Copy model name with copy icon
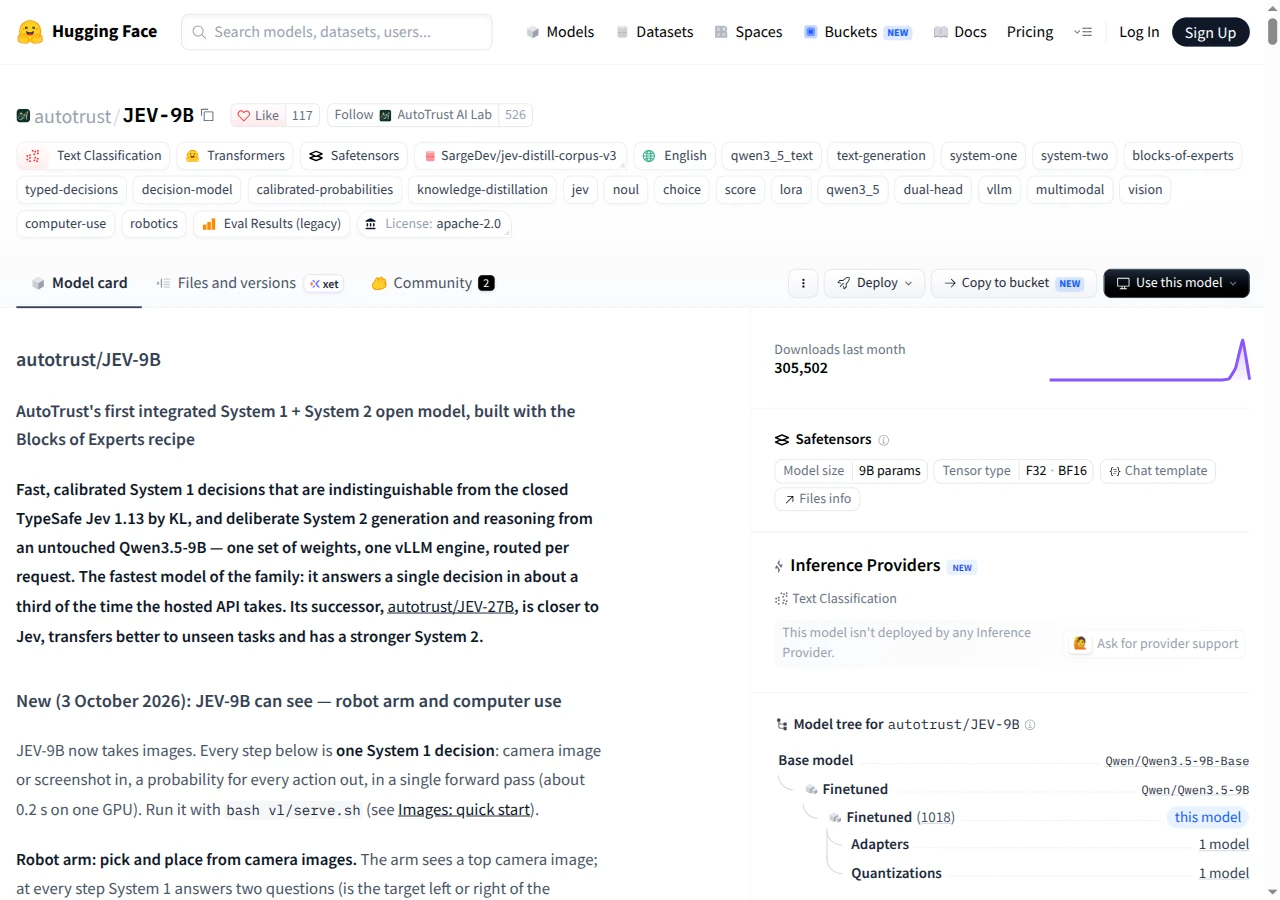This screenshot has height=900, width=1280. [208, 115]
